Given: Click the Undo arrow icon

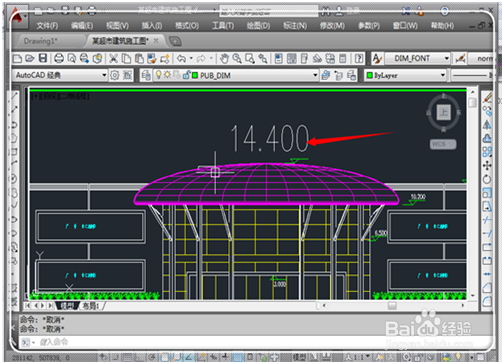Looking at the screenshot, I should 181,58.
